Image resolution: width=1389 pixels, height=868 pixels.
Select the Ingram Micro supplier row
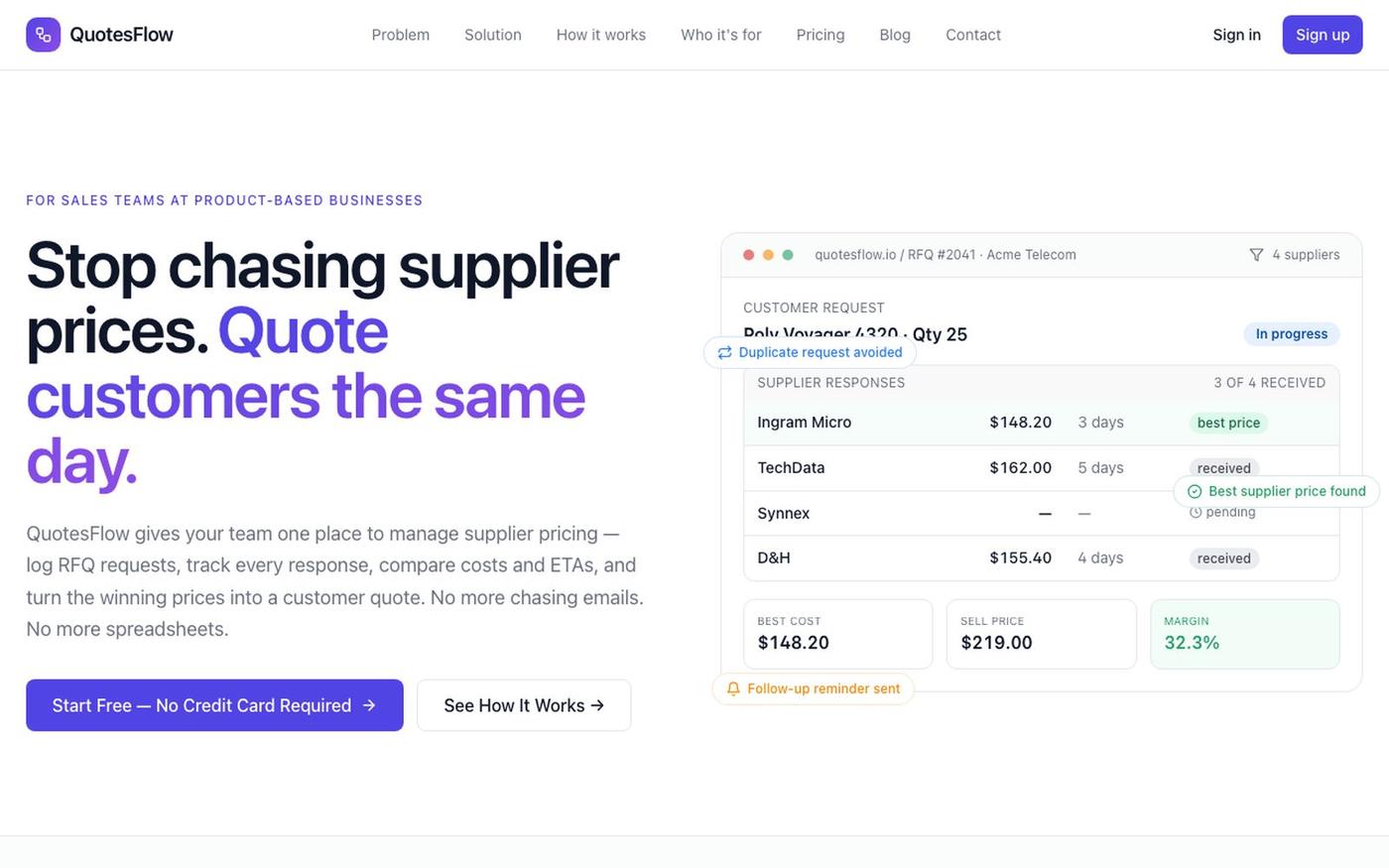coord(1042,423)
